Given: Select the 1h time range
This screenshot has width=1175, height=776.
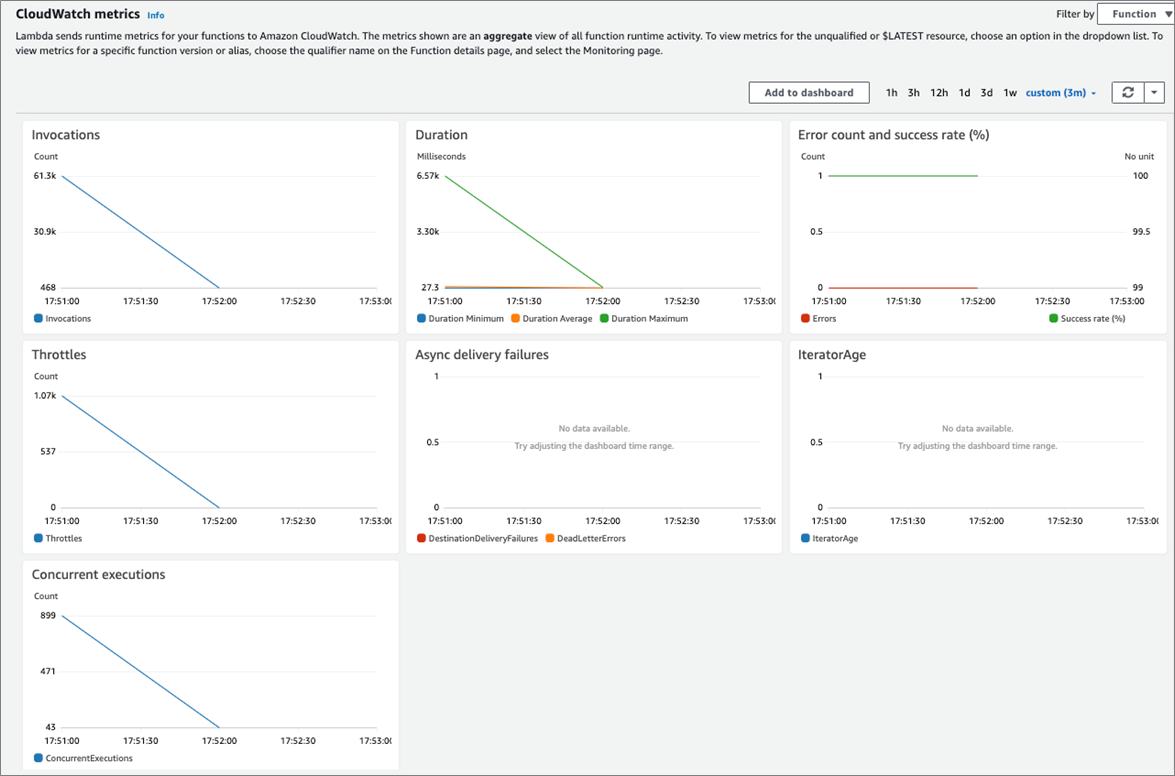Looking at the screenshot, I should coord(891,93).
